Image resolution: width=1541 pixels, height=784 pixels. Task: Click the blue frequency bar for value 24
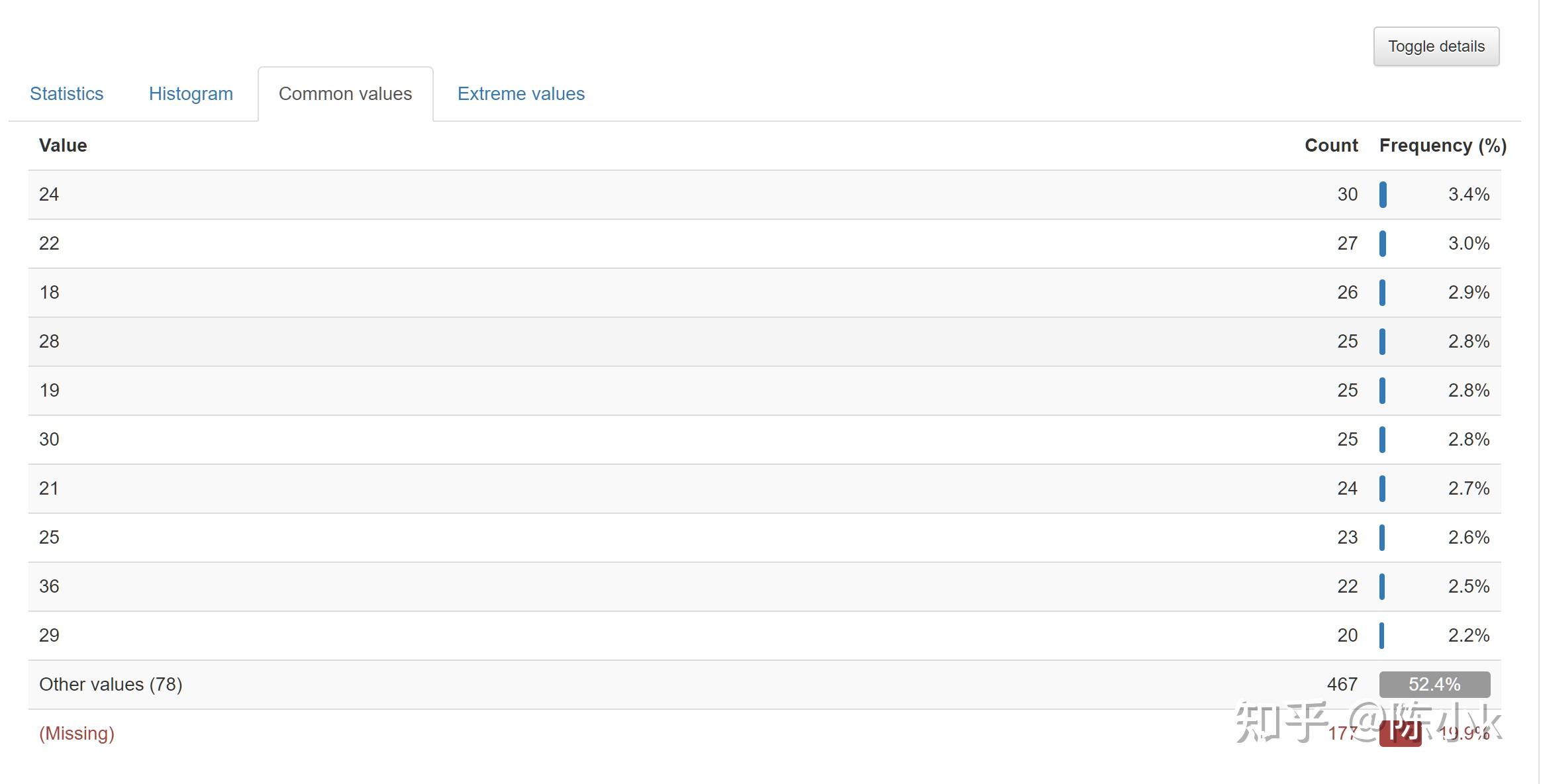coord(1383,195)
